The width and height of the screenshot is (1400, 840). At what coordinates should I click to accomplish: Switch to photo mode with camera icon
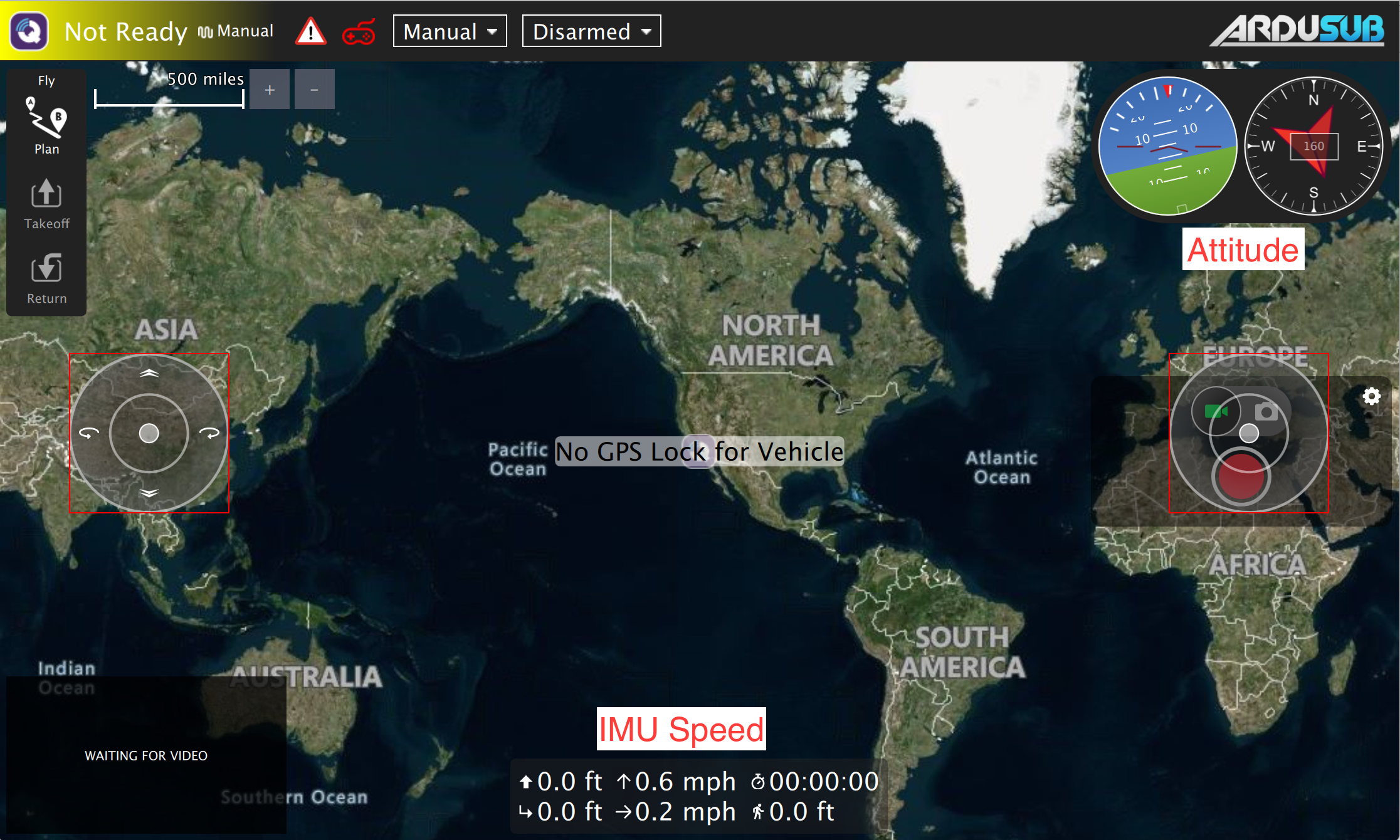pos(1266,412)
